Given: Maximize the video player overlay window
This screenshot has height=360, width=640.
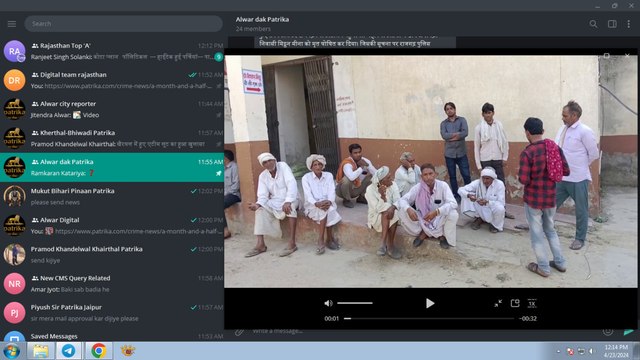Looking at the screenshot, I should (607, 56).
